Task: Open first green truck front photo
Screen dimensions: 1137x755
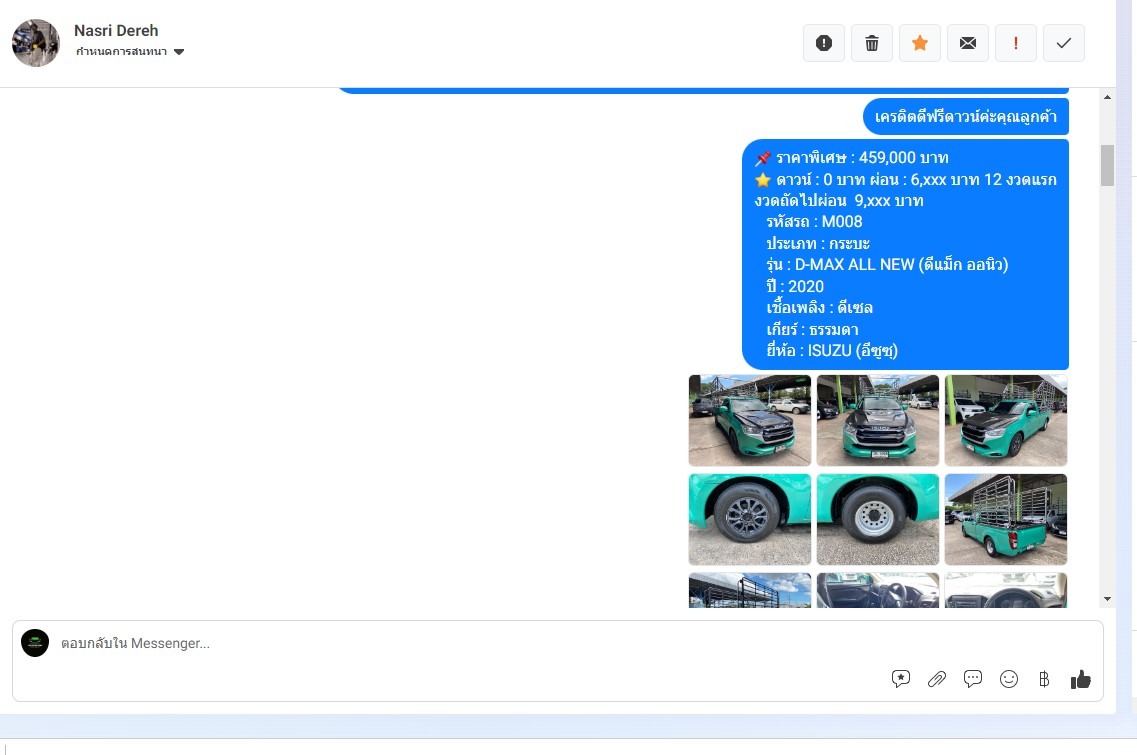Action: click(750, 420)
